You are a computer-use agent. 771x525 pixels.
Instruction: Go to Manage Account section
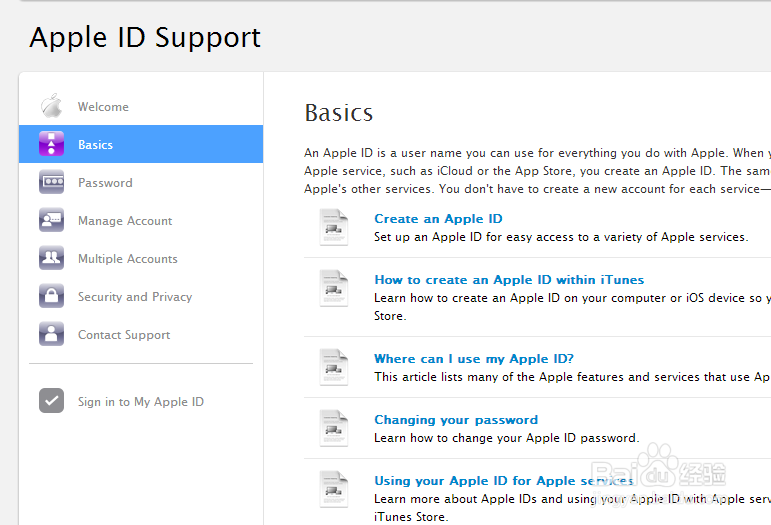[125, 221]
